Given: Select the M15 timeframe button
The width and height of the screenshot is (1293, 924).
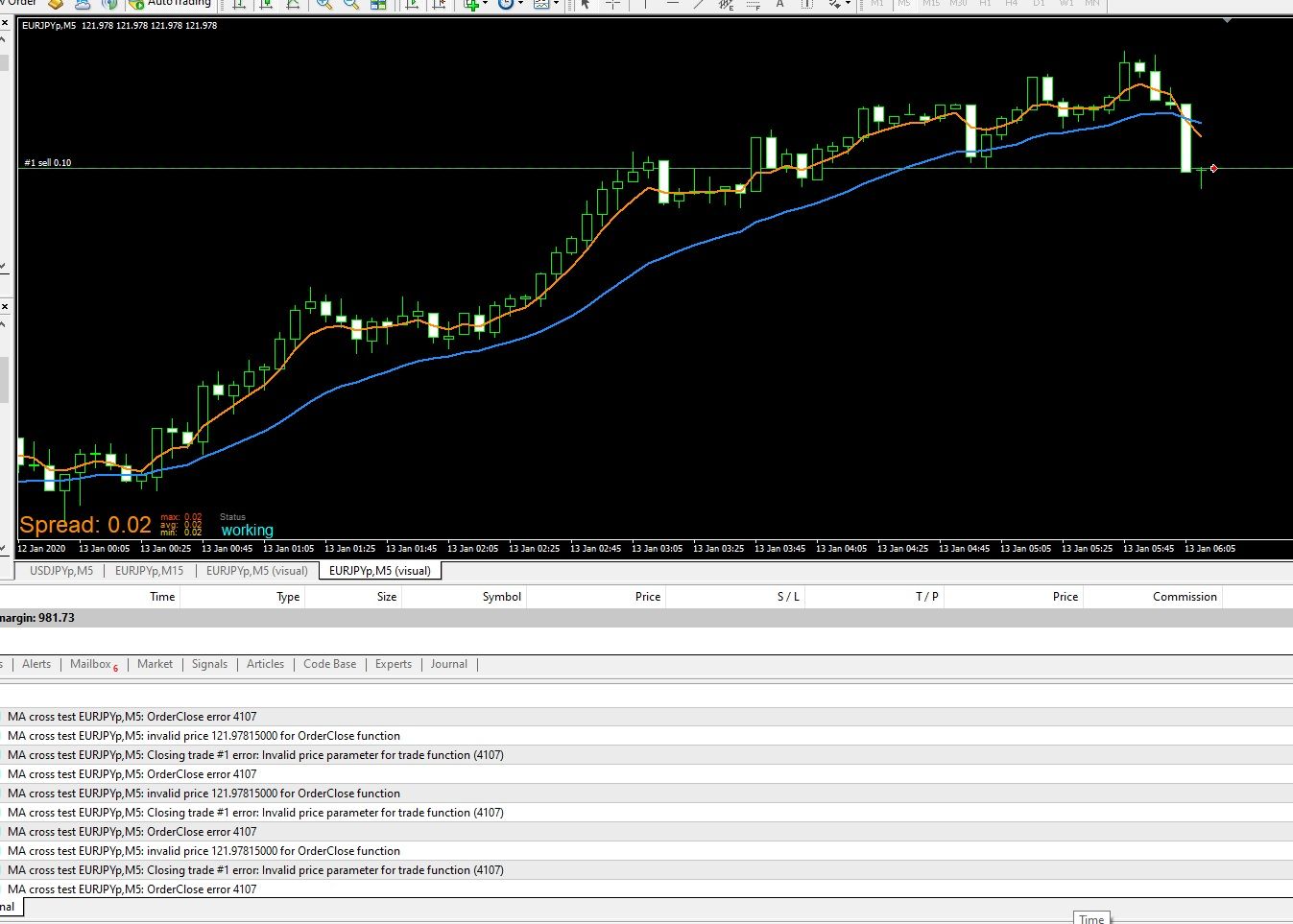Looking at the screenshot, I should (x=931, y=4).
